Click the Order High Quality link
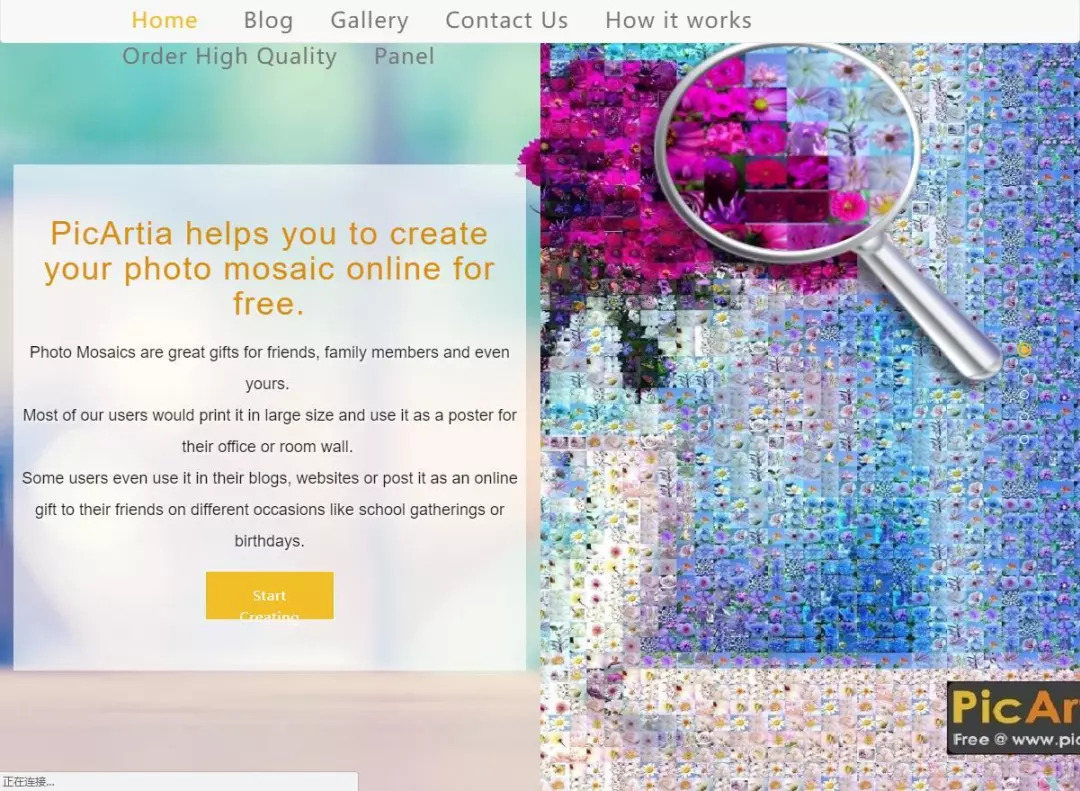Viewport: 1080px width, 791px height. [x=229, y=56]
